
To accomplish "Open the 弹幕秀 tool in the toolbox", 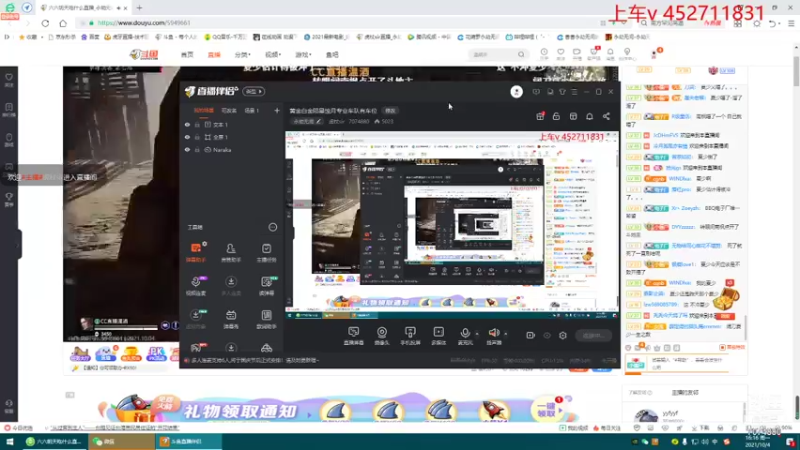I will click(x=231, y=319).
